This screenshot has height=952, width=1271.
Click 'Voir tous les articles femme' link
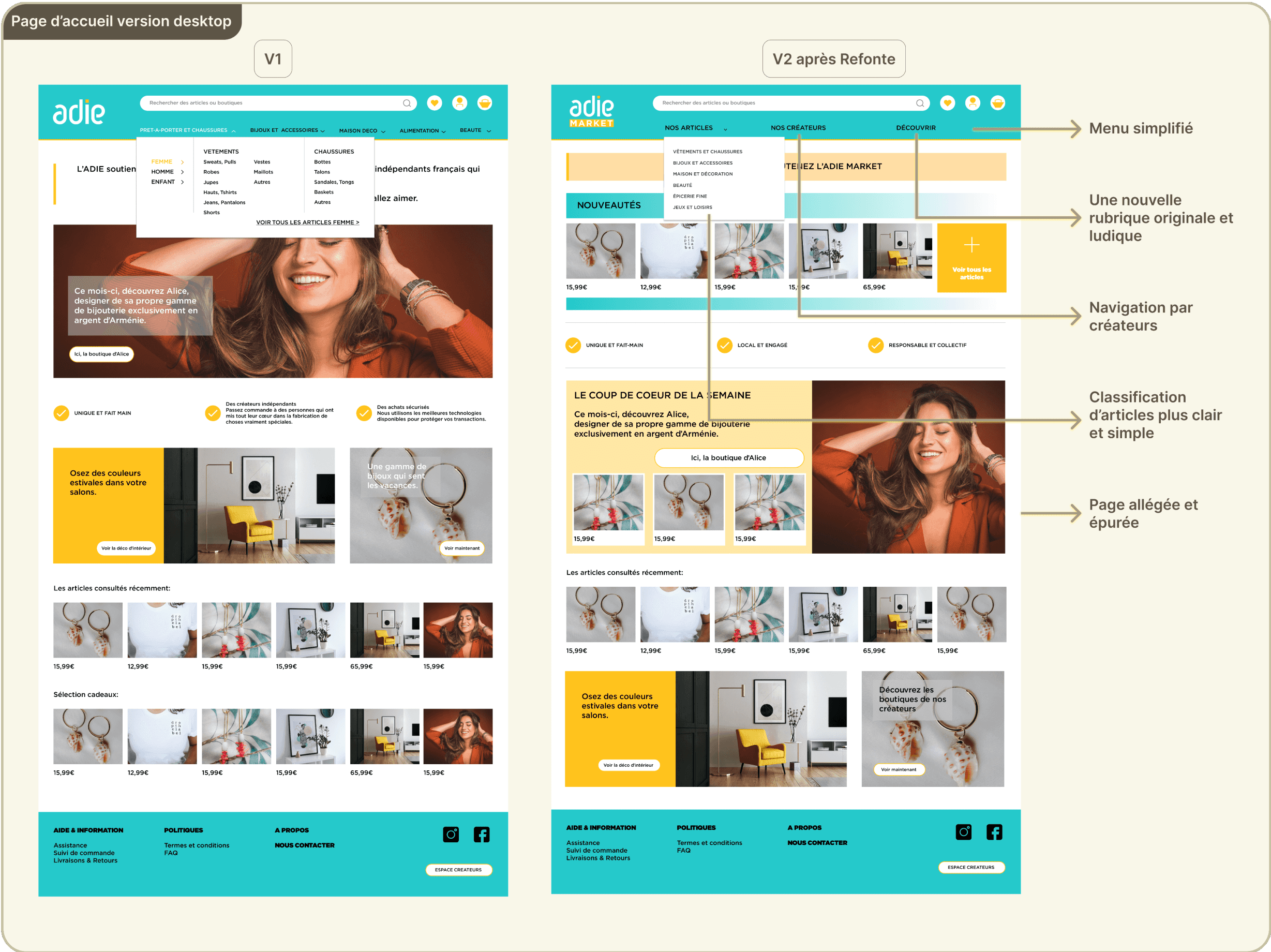[307, 222]
